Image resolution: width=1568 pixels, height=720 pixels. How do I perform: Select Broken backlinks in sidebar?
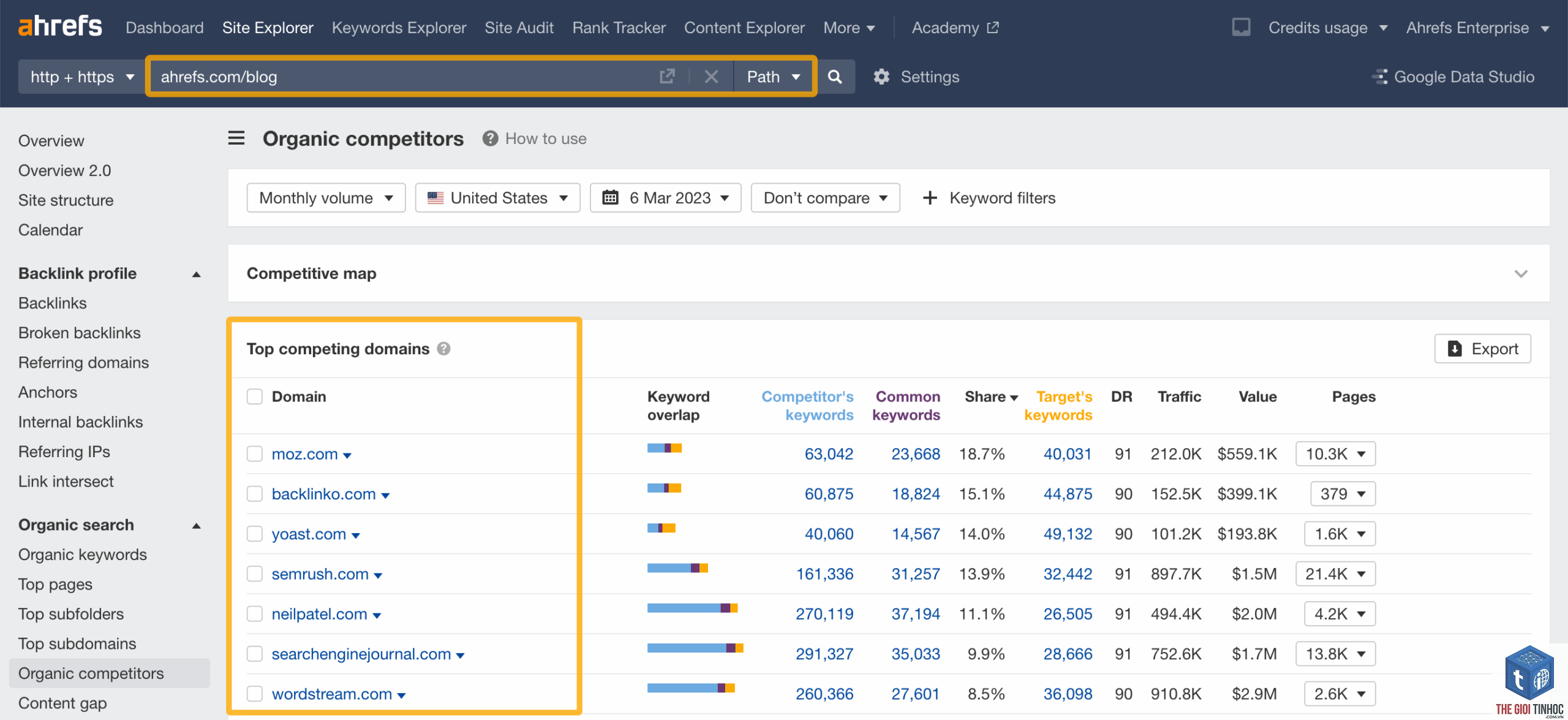[x=80, y=333]
